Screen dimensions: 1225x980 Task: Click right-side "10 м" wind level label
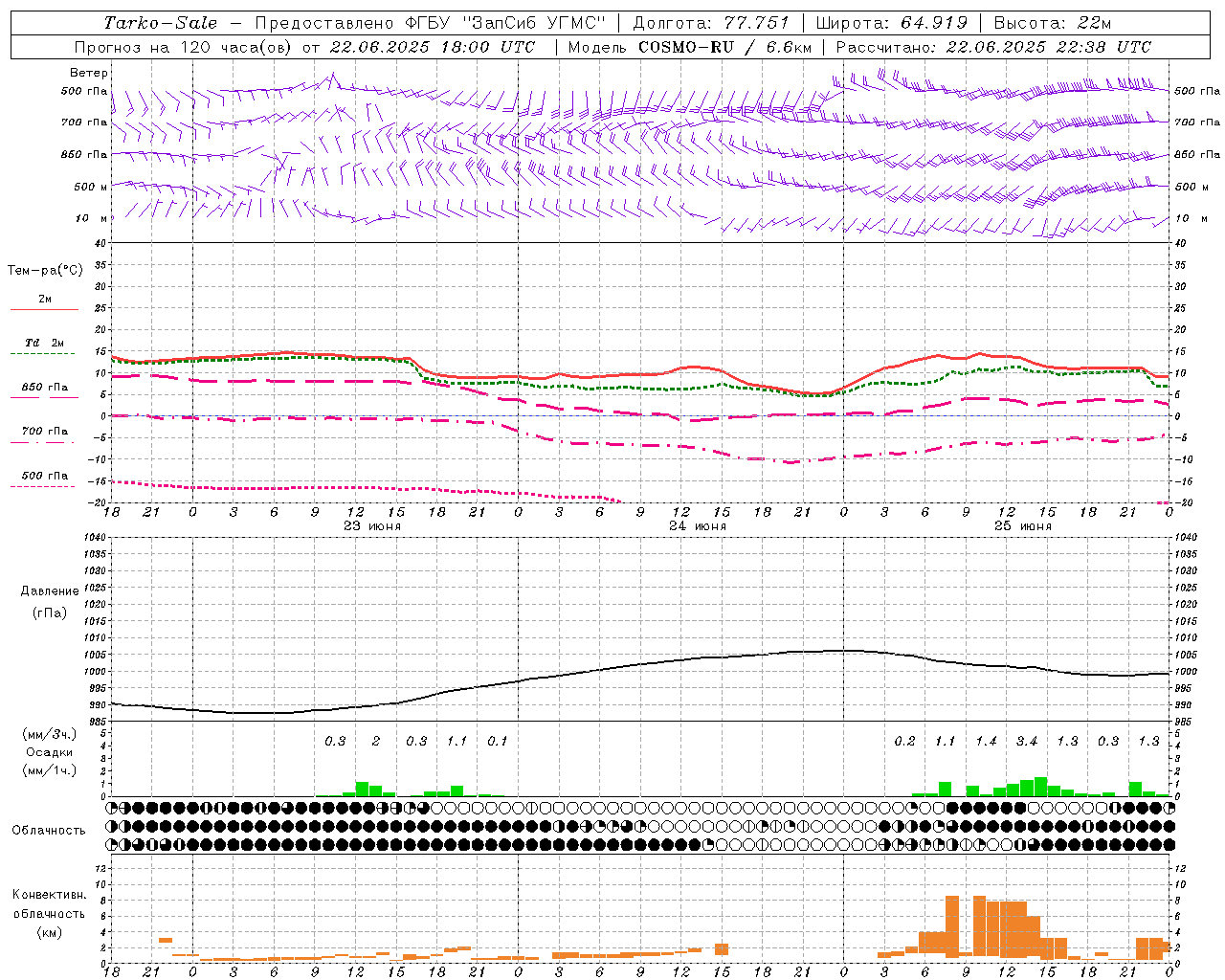click(x=1190, y=218)
